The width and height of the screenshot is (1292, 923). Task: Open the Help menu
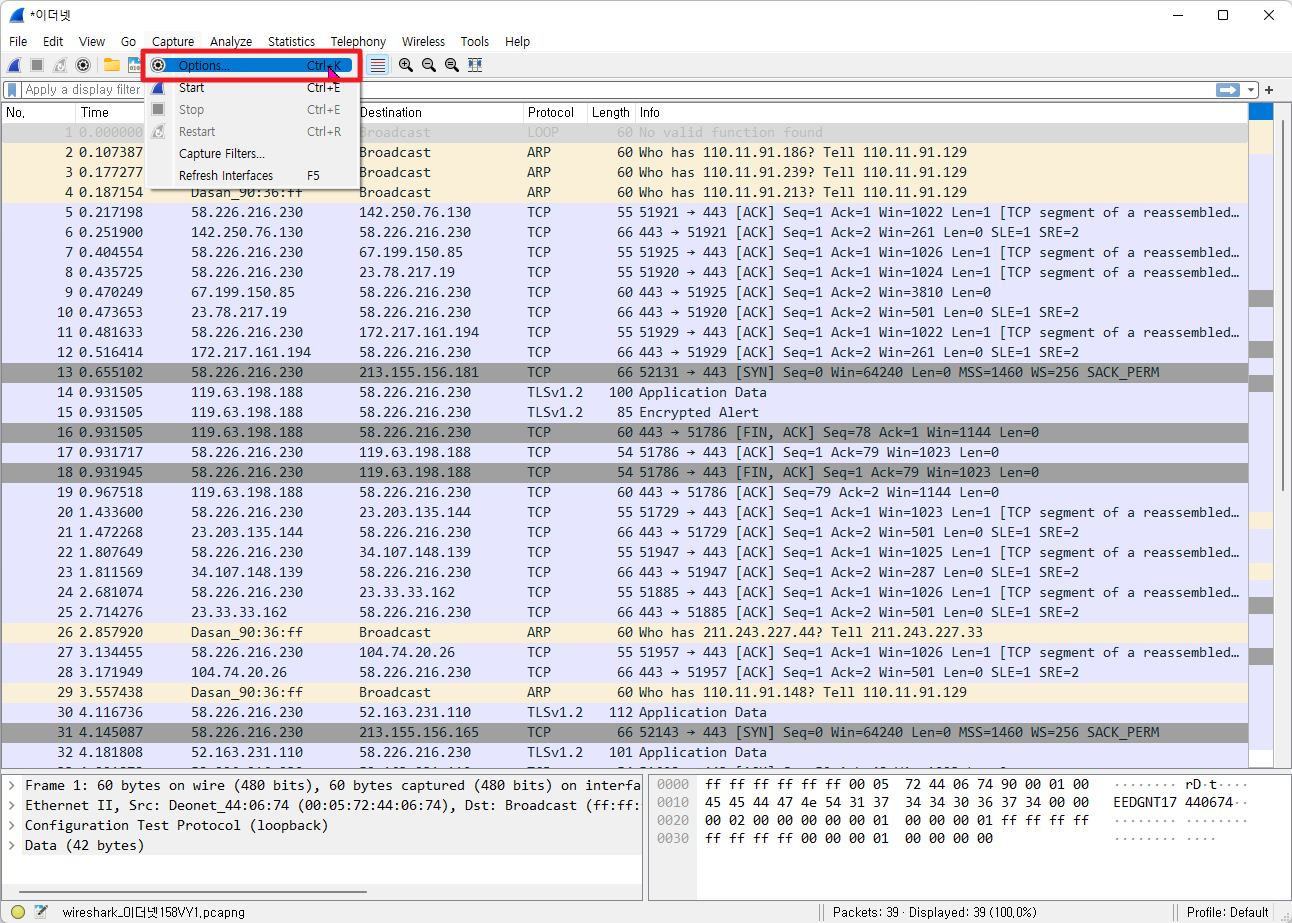click(x=517, y=41)
